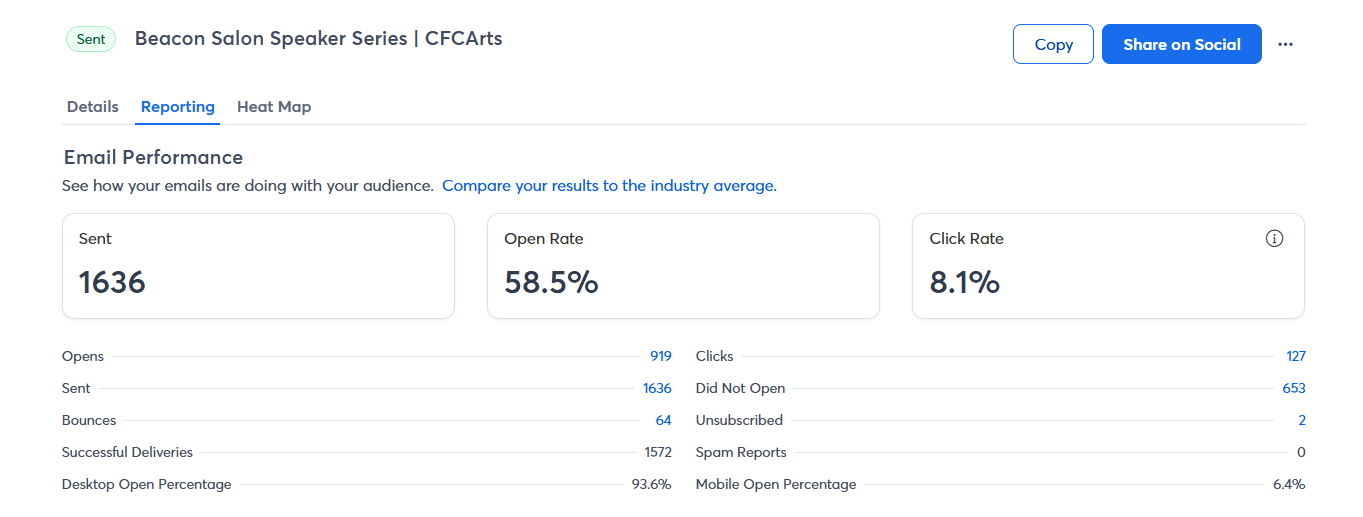Click the Beacon Salon Speaker Series title

coord(319,40)
